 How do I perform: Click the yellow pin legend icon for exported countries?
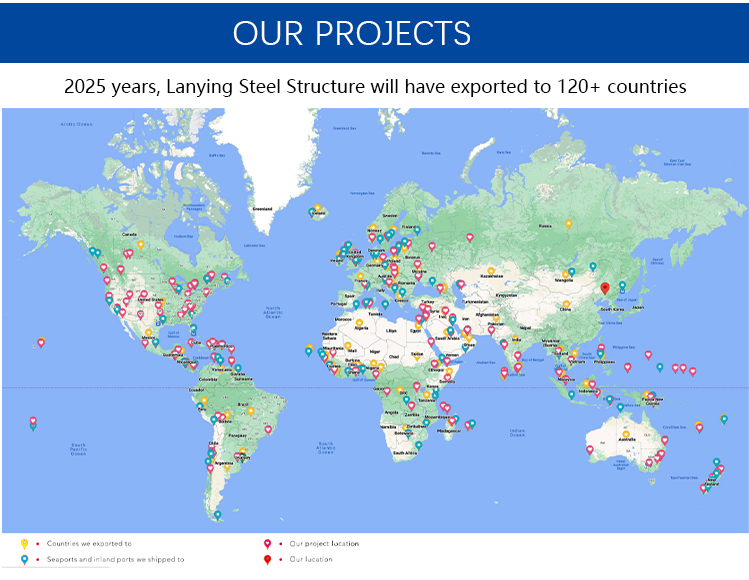pos(25,544)
